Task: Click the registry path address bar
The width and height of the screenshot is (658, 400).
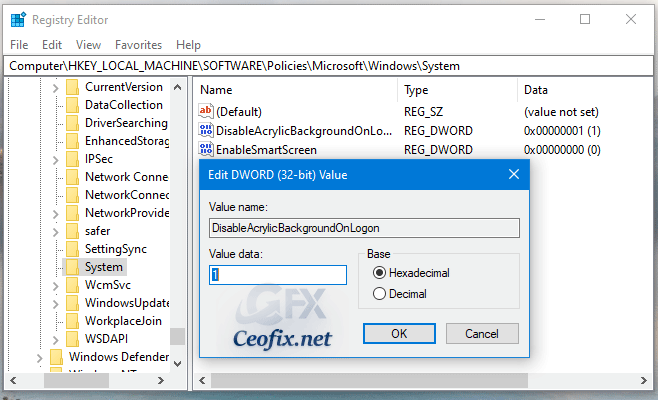Action: tap(329, 66)
